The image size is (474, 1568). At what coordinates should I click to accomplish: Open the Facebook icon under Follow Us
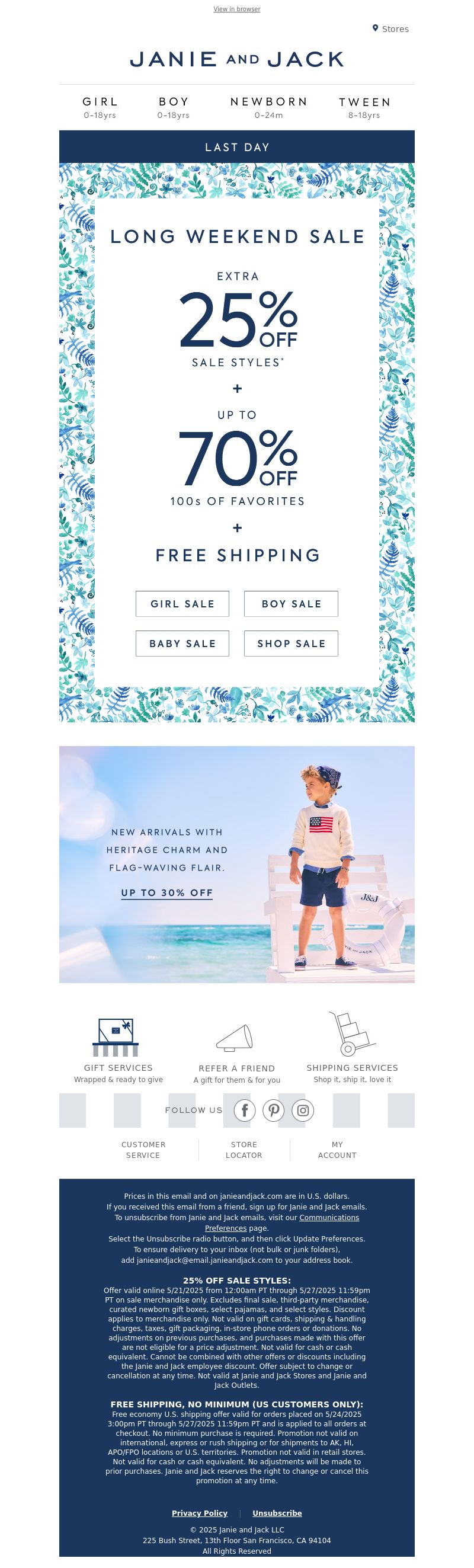[245, 1111]
